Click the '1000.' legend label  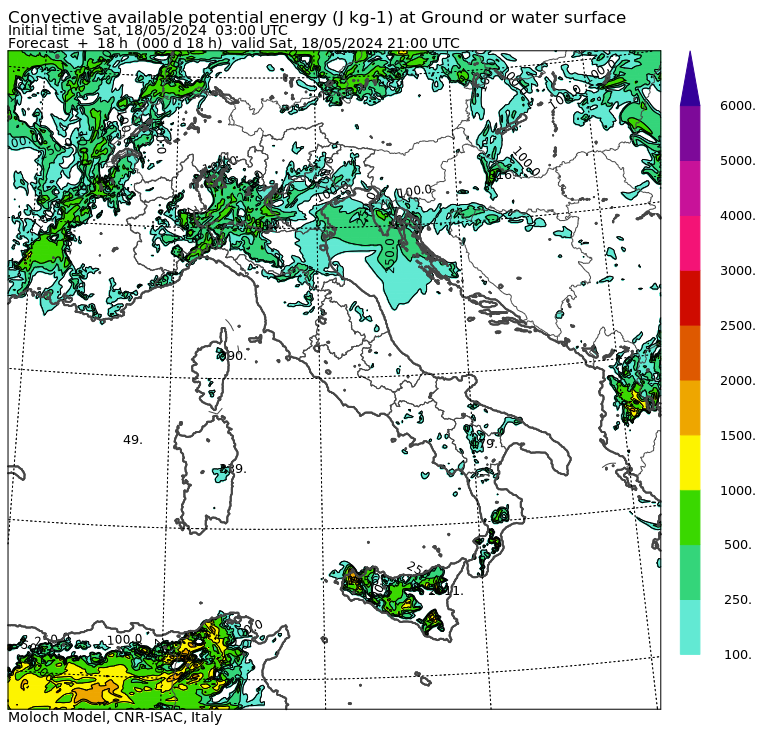tap(737, 491)
